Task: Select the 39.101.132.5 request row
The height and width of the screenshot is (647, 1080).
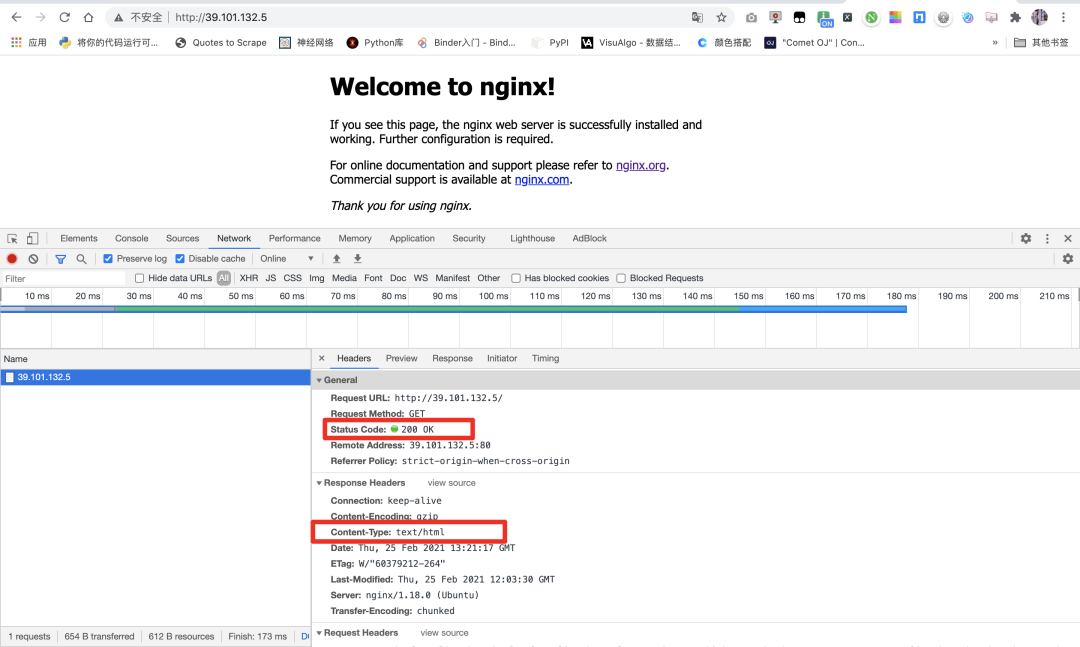Action: coord(156,378)
